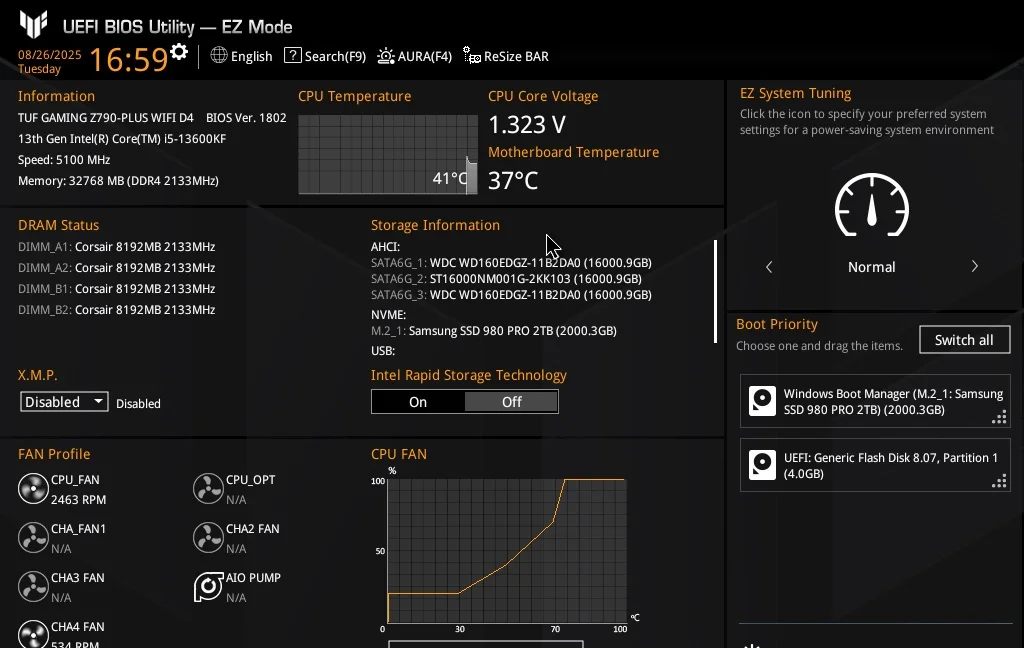Image resolution: width=1024 pixels, height=648 pixels.
Task: Click the CHA3 FAN fan icon
Action: [33, 587]
